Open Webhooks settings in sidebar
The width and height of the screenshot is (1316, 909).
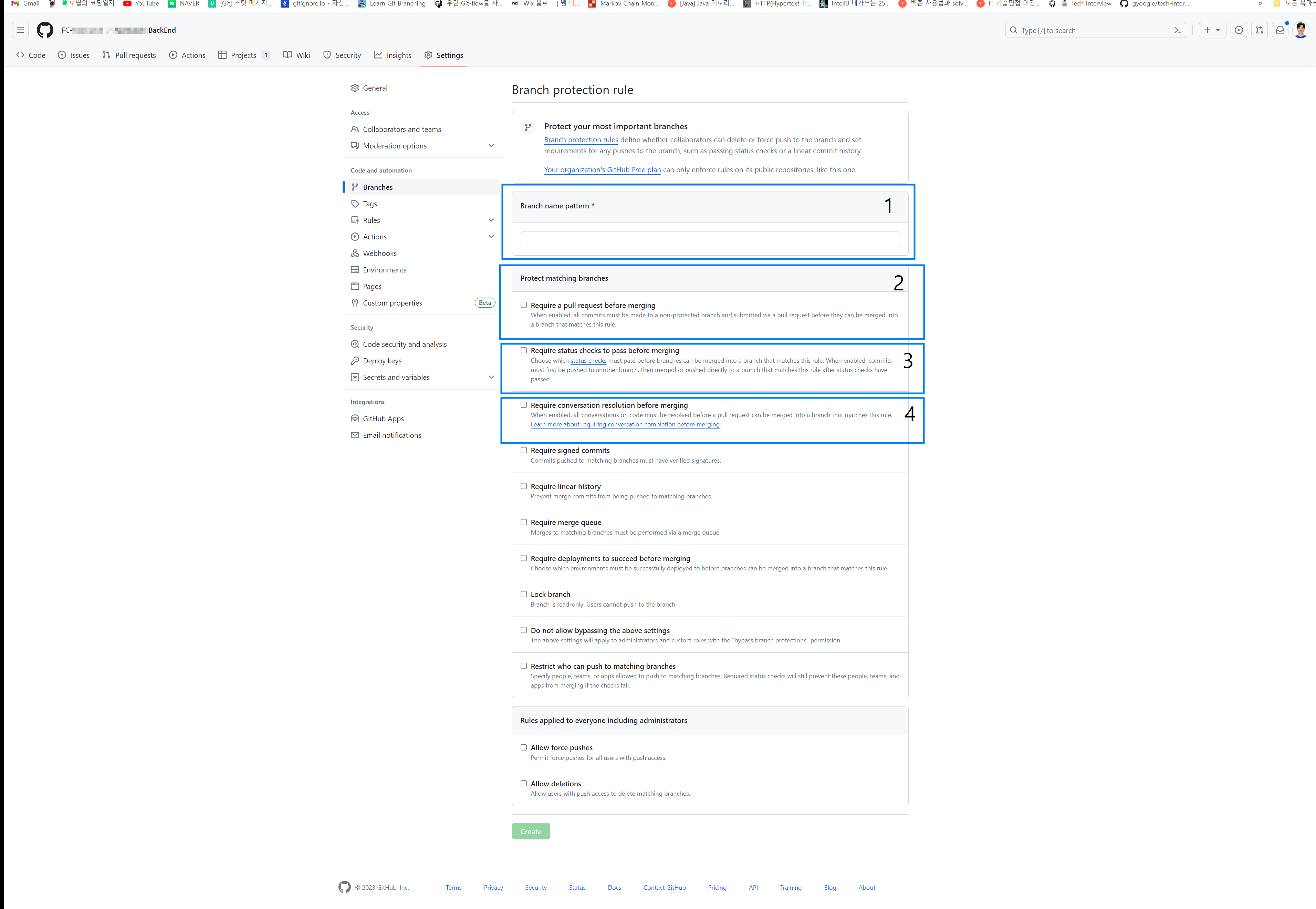pyautogui.click(x=379, y=254)
